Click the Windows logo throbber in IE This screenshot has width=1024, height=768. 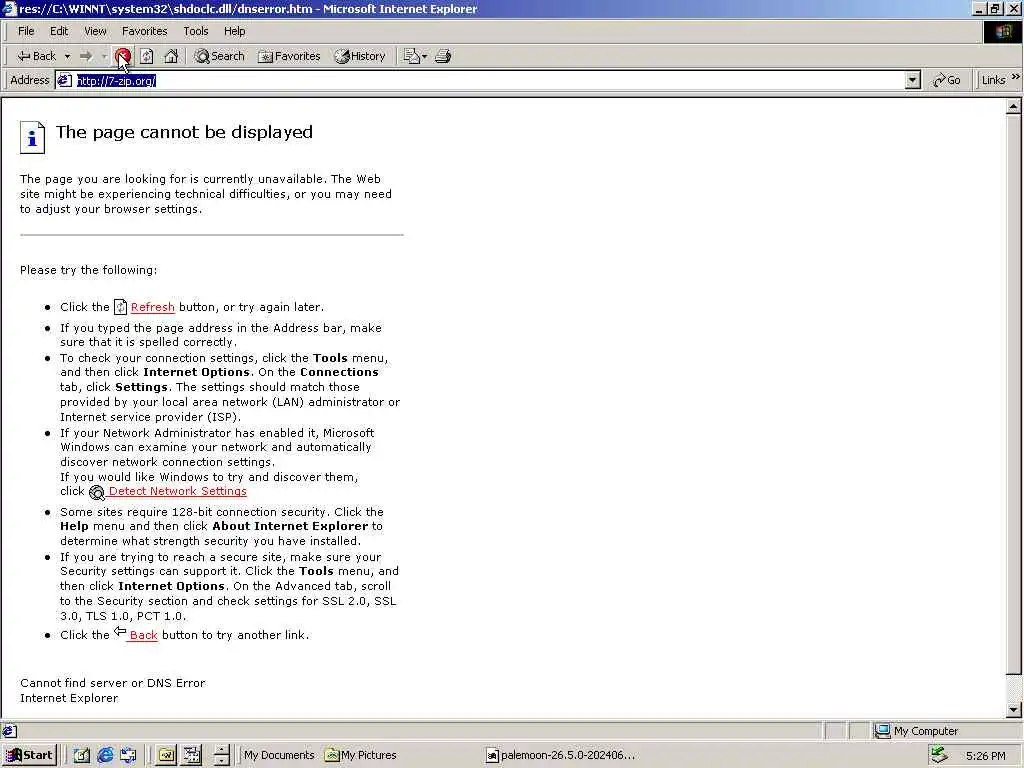tap(1002, 32)
